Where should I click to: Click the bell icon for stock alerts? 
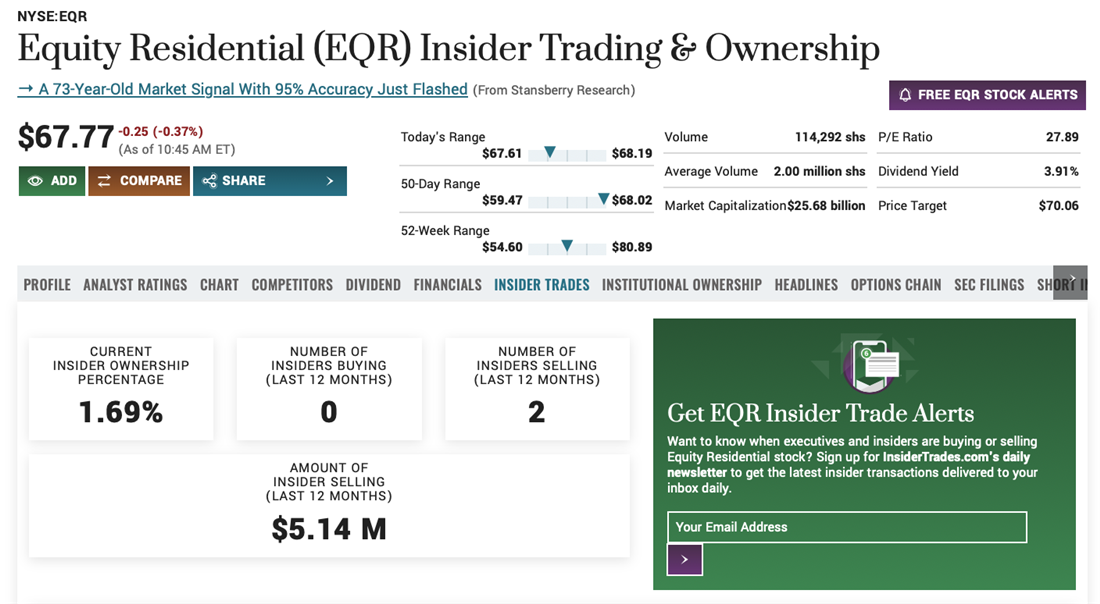click(905, 95)
